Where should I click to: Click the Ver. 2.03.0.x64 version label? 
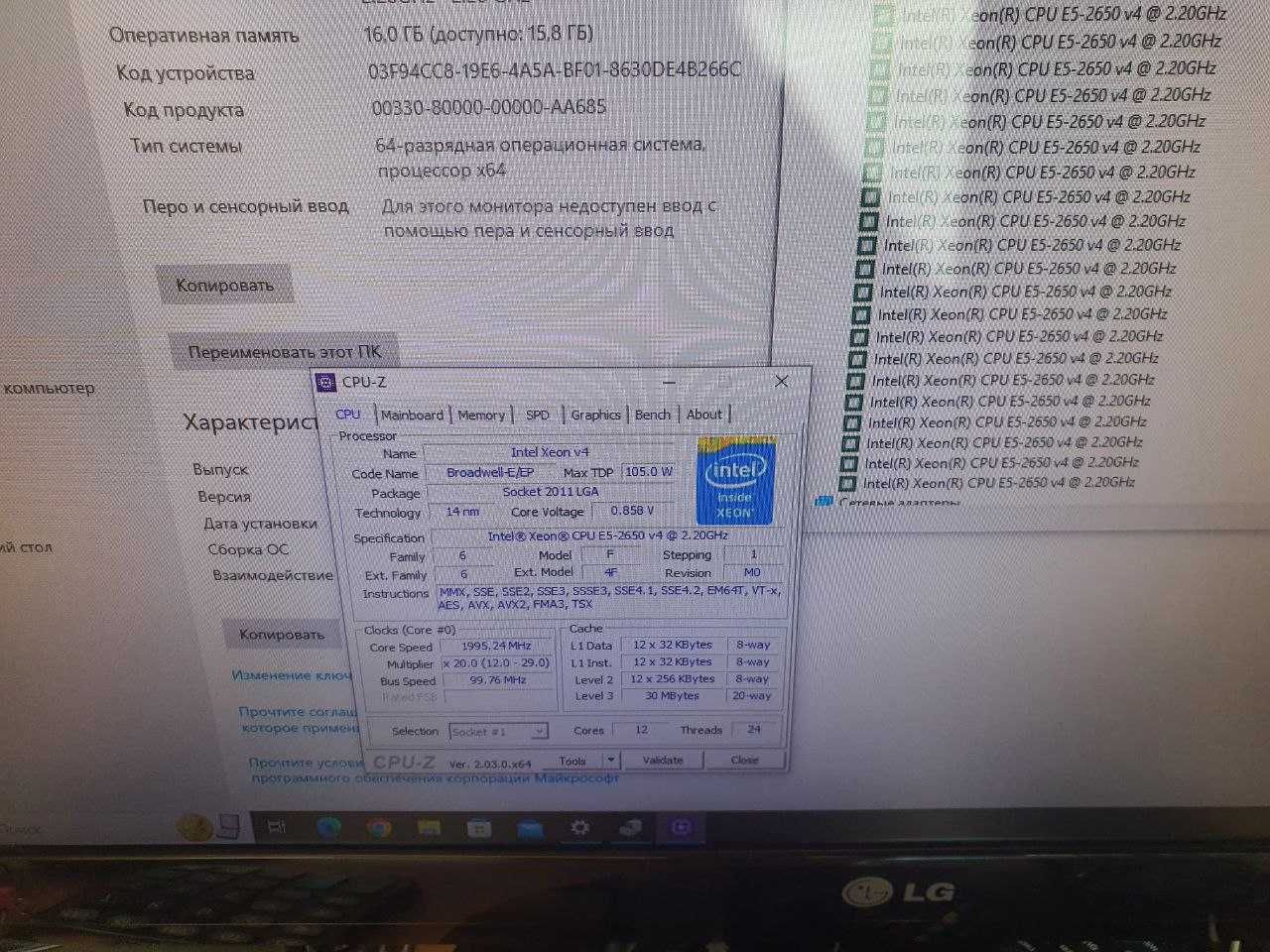pyautogui.click(x=490, y=765)
